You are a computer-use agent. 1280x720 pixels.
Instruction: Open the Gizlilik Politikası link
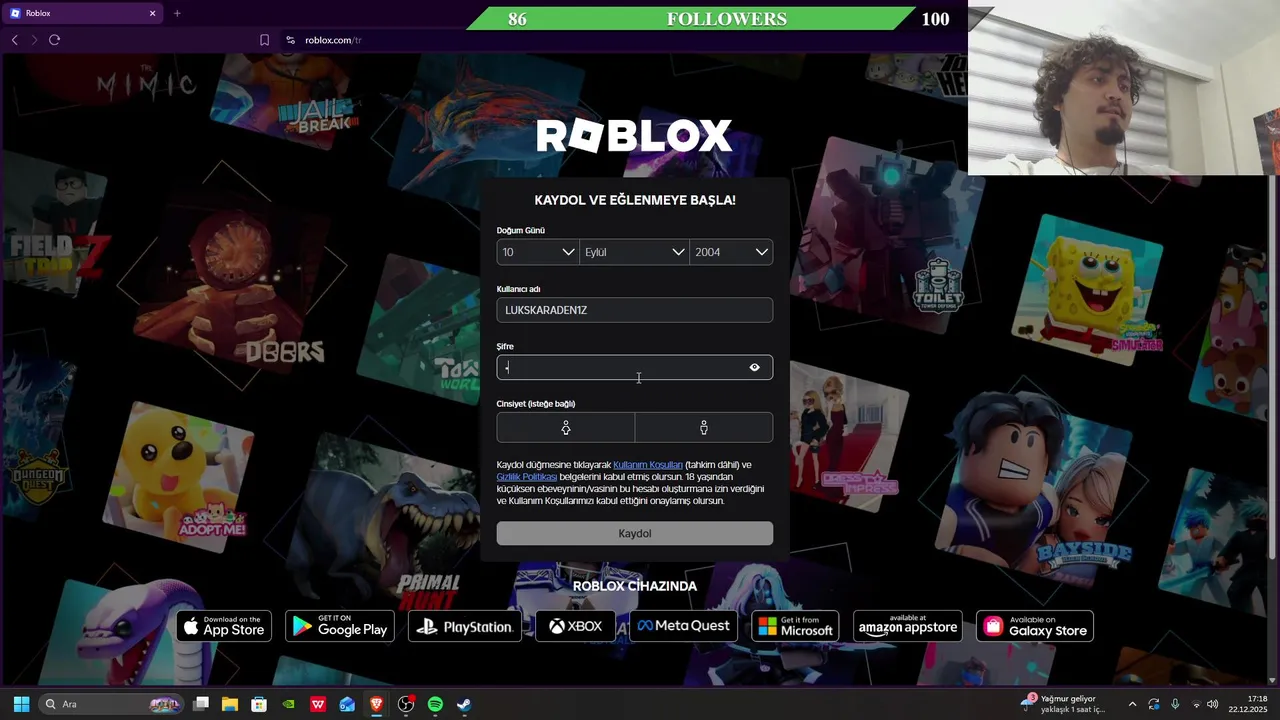tap(527, 477)
